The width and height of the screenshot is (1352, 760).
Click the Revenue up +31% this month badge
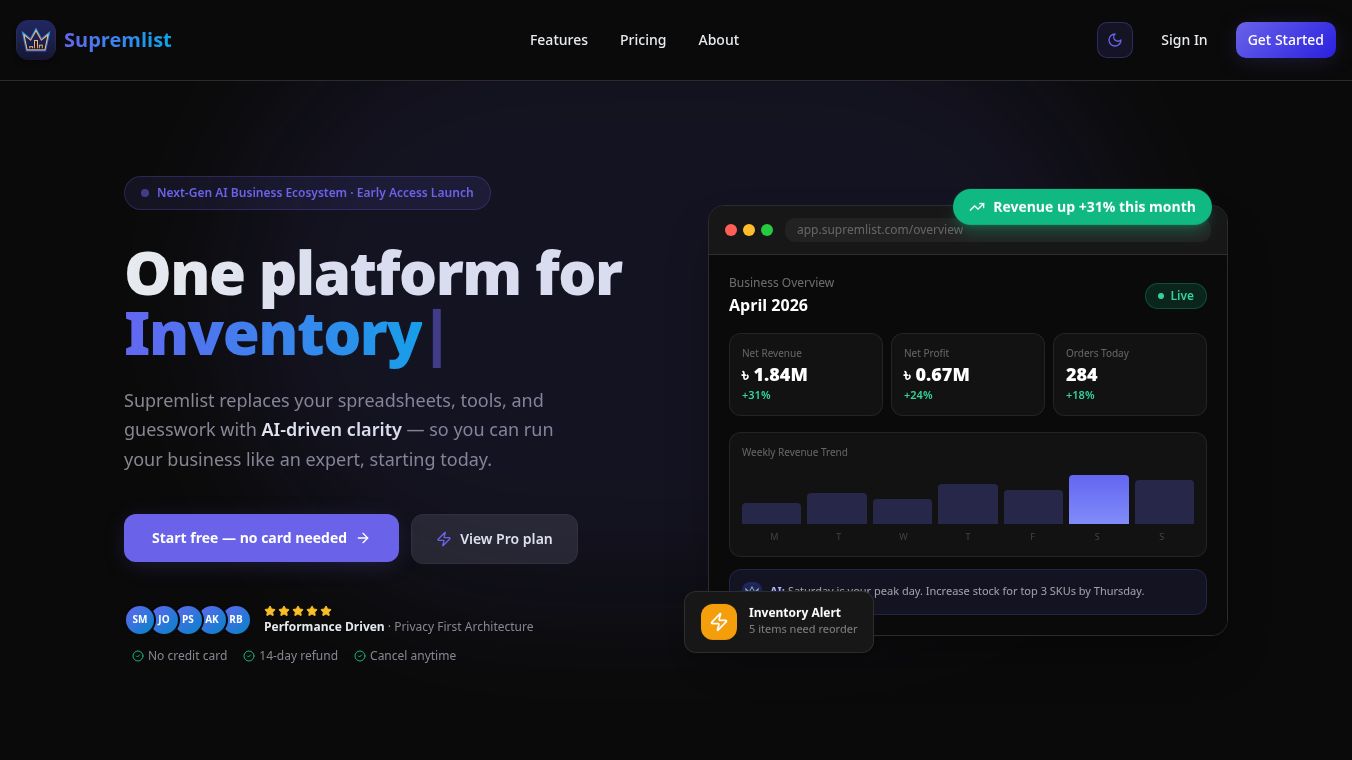point(1082,207)
